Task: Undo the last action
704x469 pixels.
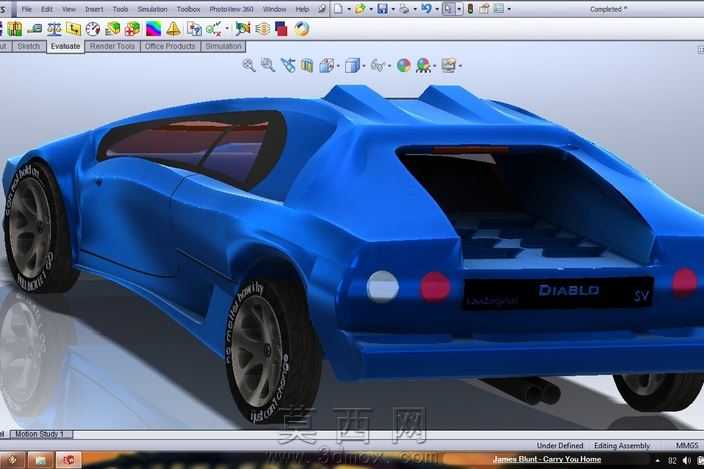Action: tap(426, 9)
